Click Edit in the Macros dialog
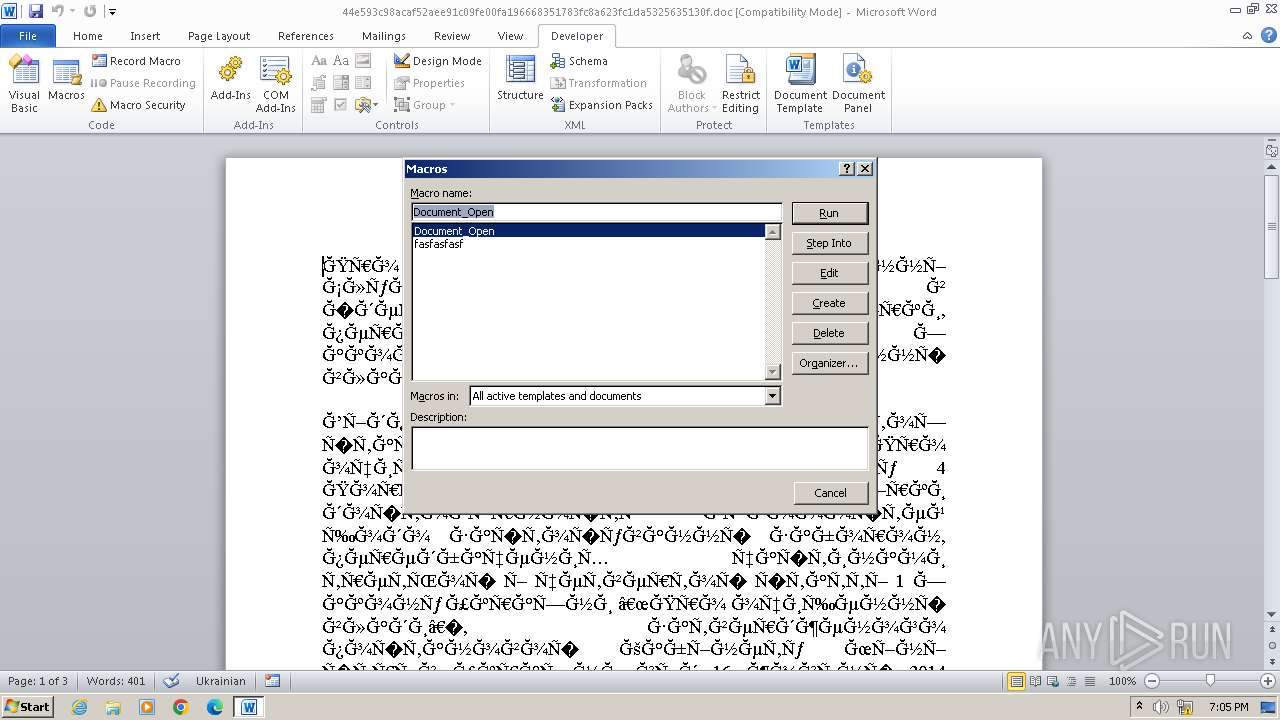This screenshot has width=1280, height=720. (x=829, y=273)
